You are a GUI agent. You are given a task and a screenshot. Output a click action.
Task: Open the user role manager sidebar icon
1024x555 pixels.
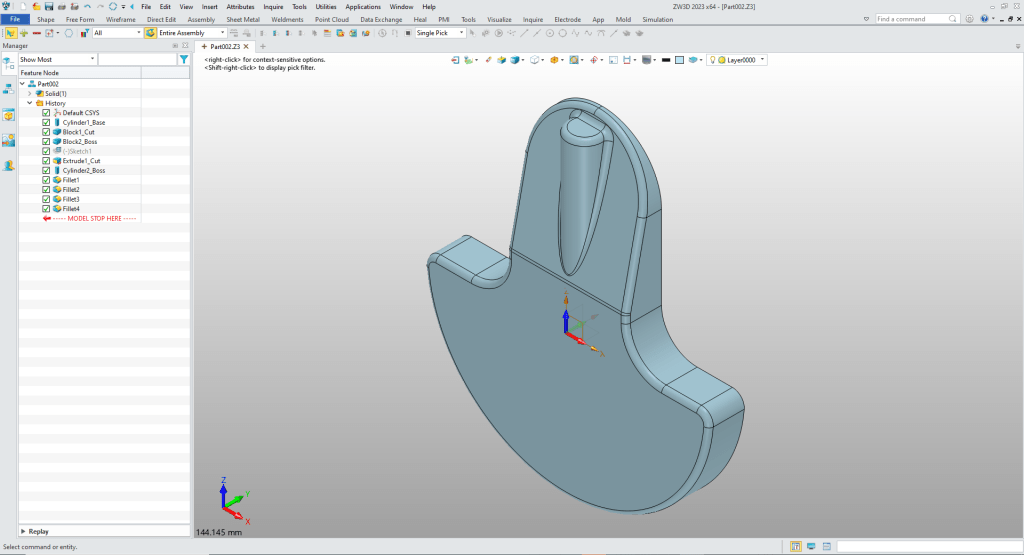9,165
